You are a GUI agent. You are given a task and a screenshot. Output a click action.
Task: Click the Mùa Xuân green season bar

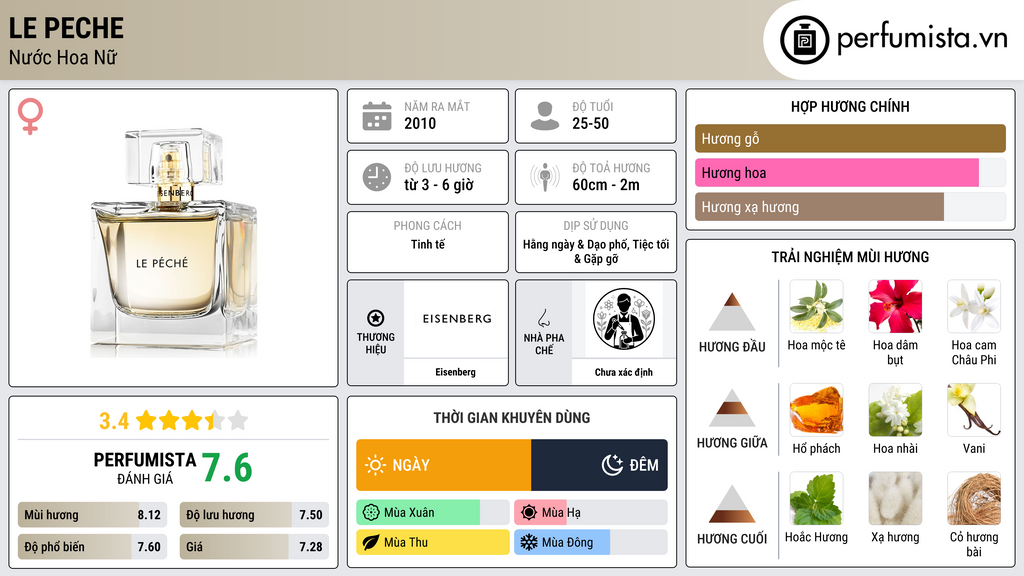pyautogui.click(x=433, y=513)
